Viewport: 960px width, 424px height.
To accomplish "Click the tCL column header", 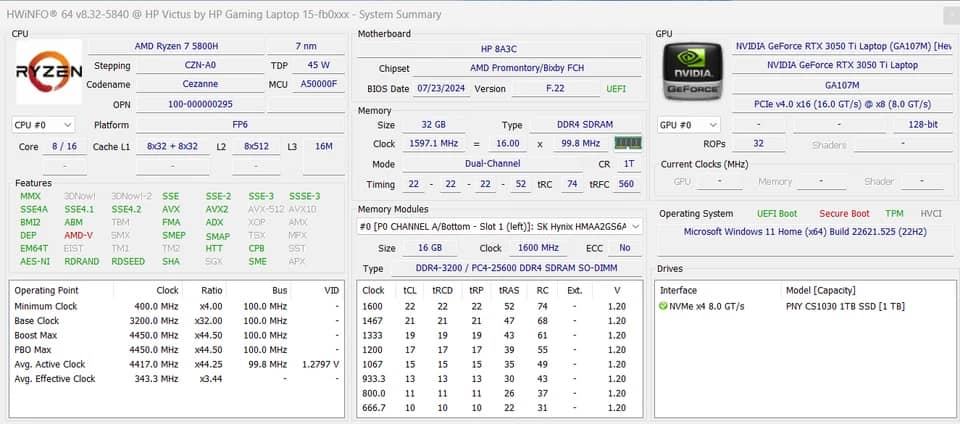I will point(409,291).
